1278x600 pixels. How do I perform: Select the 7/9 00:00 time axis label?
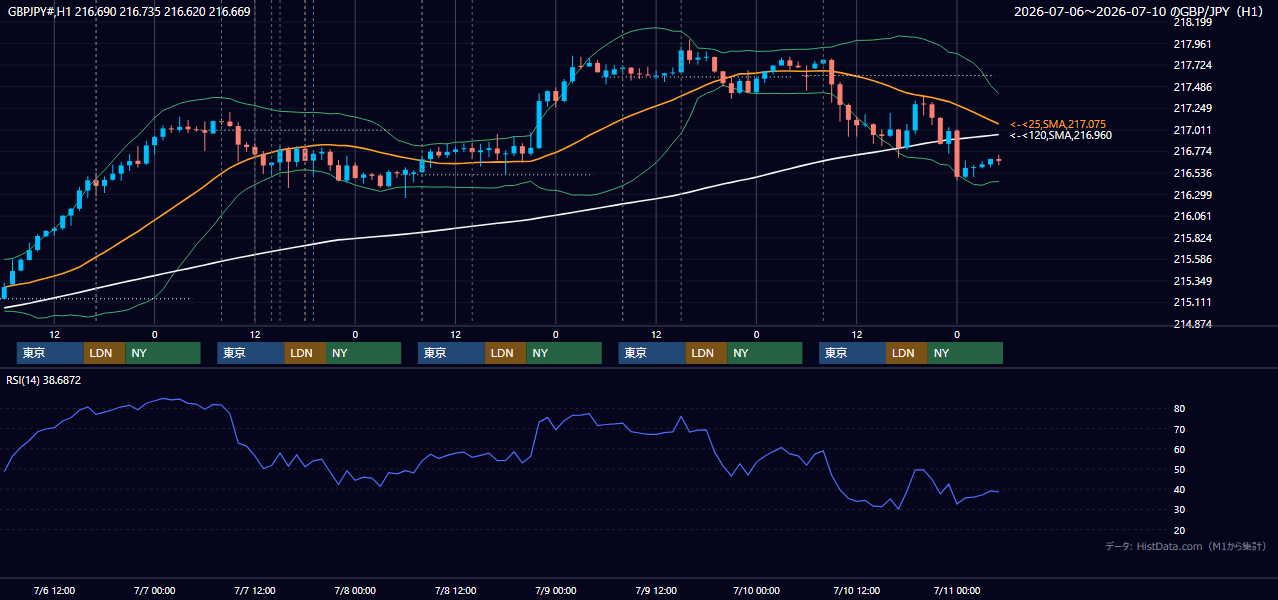pos(555,590)
